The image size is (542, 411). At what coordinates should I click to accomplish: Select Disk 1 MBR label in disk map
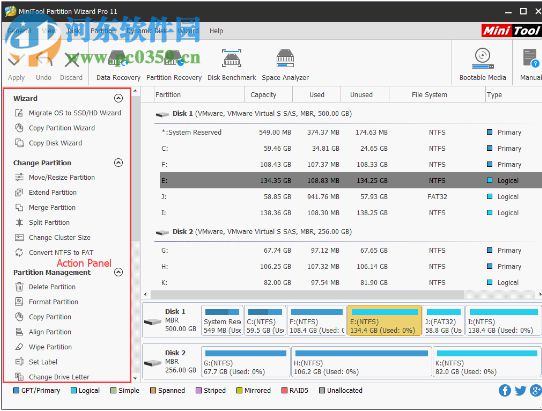click(x=171, y=320)
